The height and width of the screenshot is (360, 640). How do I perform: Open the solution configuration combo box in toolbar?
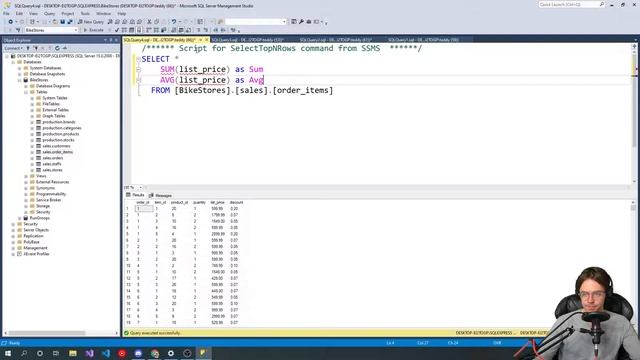coord(256,22)
